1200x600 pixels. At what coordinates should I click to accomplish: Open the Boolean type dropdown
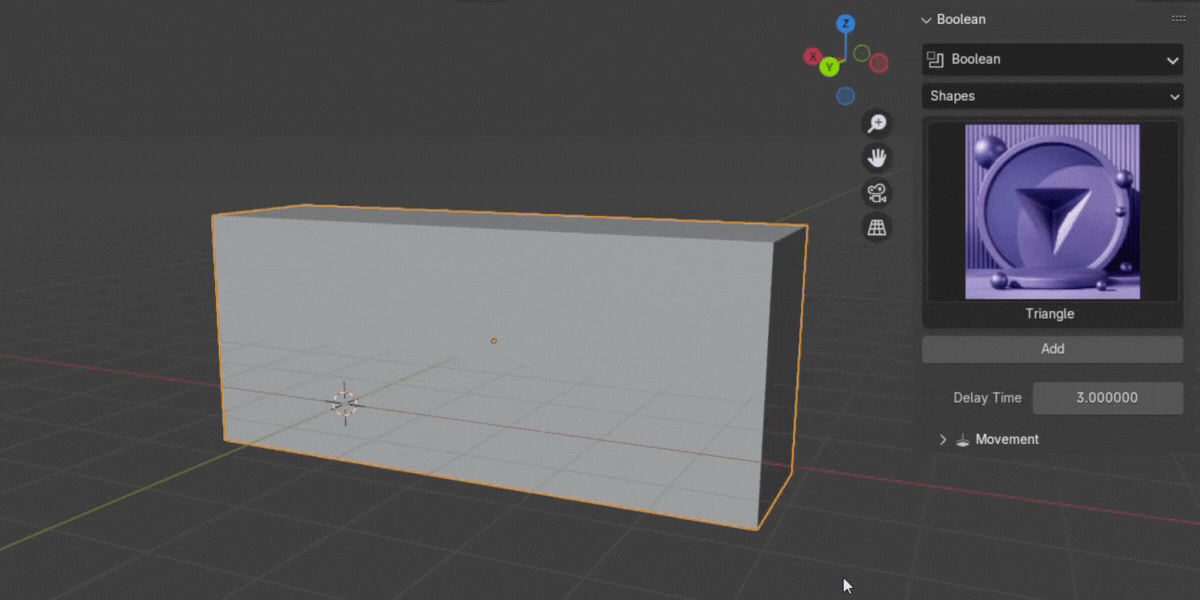[x=1052, y=59]
